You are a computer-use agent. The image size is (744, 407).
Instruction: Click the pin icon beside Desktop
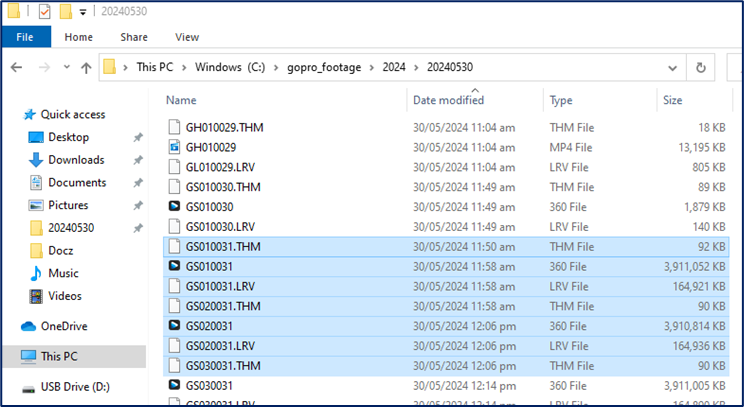138,137
